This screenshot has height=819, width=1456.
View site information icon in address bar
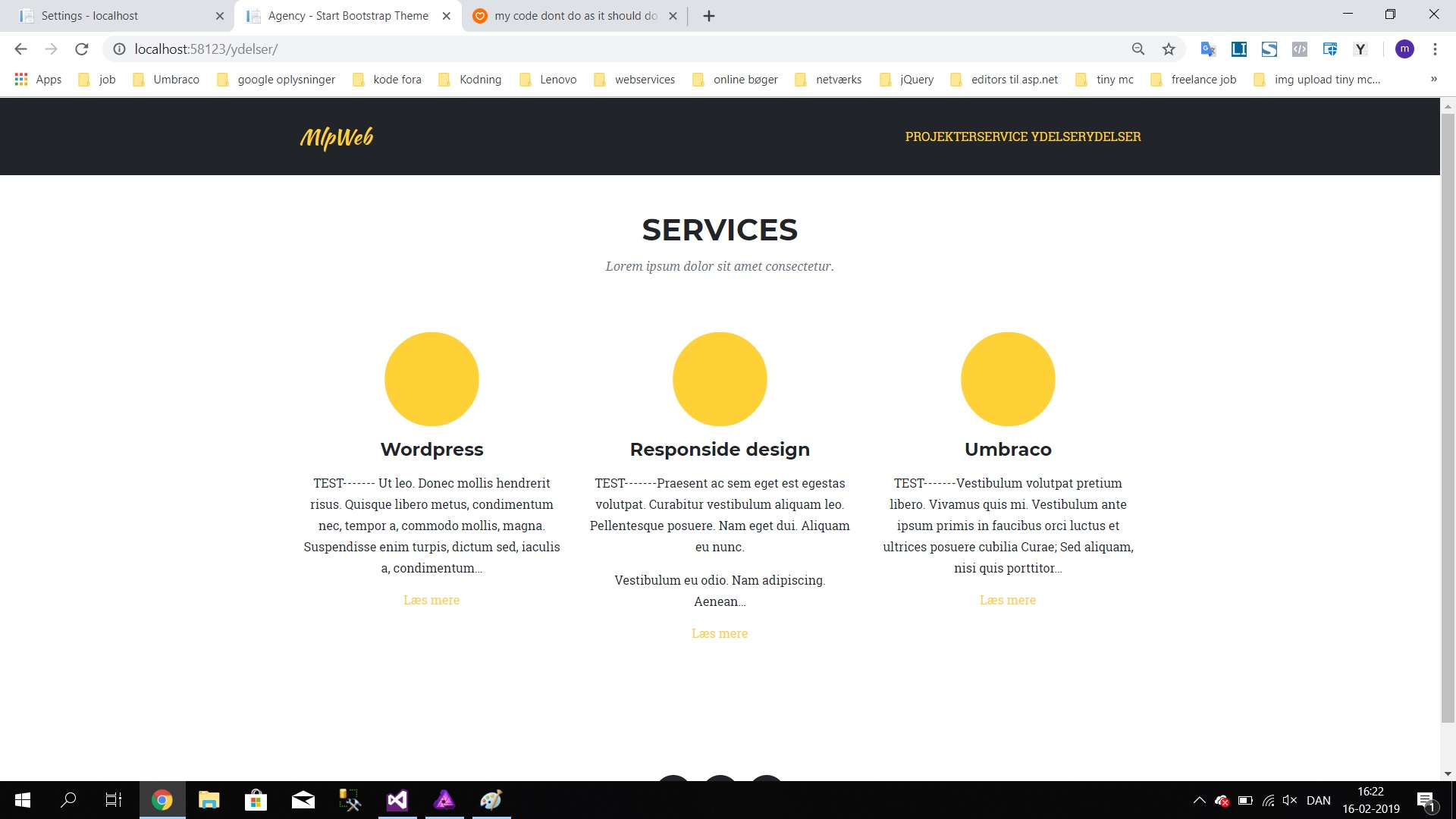point(119,49)
